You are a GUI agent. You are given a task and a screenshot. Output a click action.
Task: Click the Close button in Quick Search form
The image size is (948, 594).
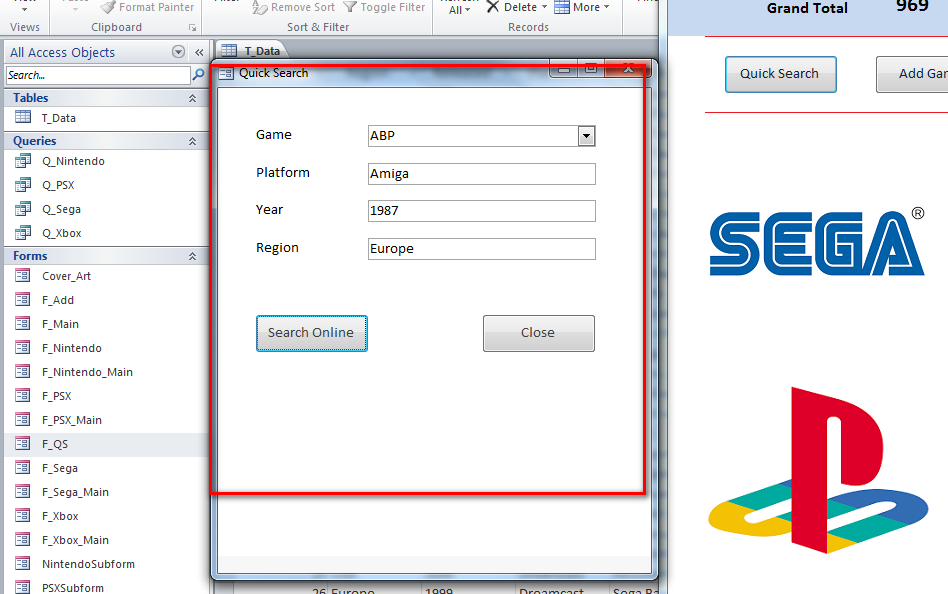tap(538, 333)
